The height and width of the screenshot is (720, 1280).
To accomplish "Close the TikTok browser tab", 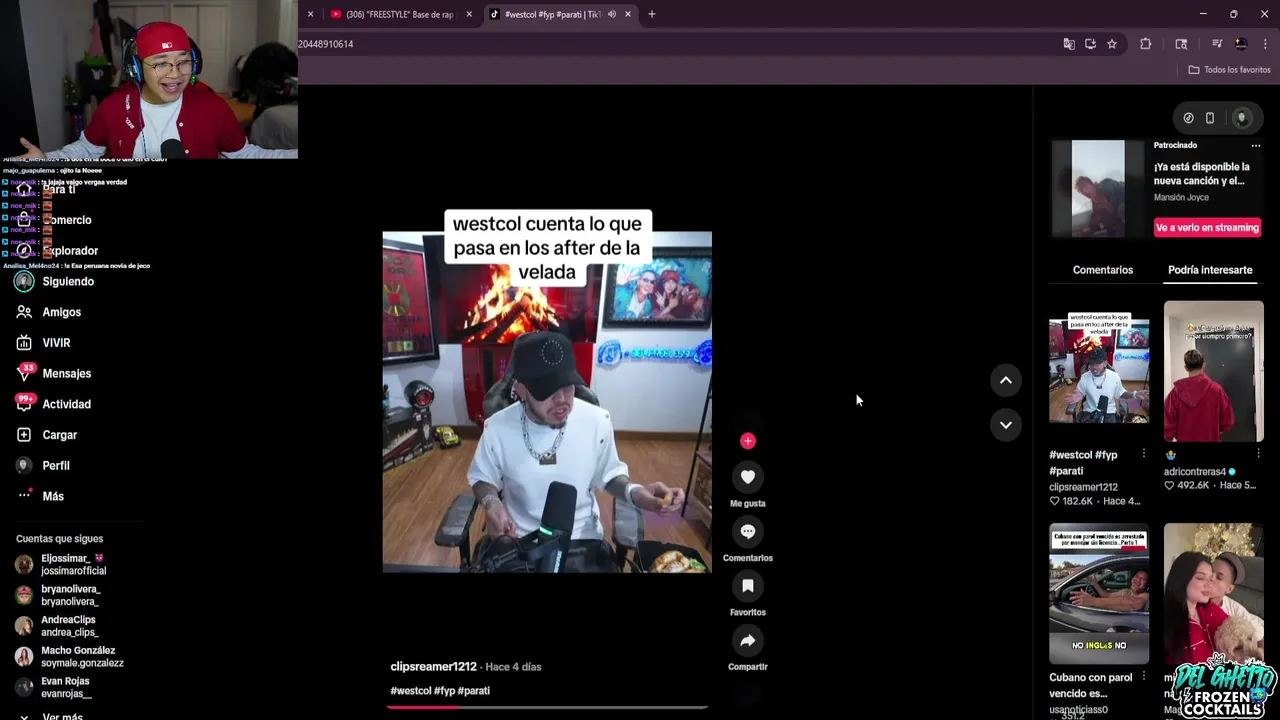I will pyautogui.click(x=628, y=14).
